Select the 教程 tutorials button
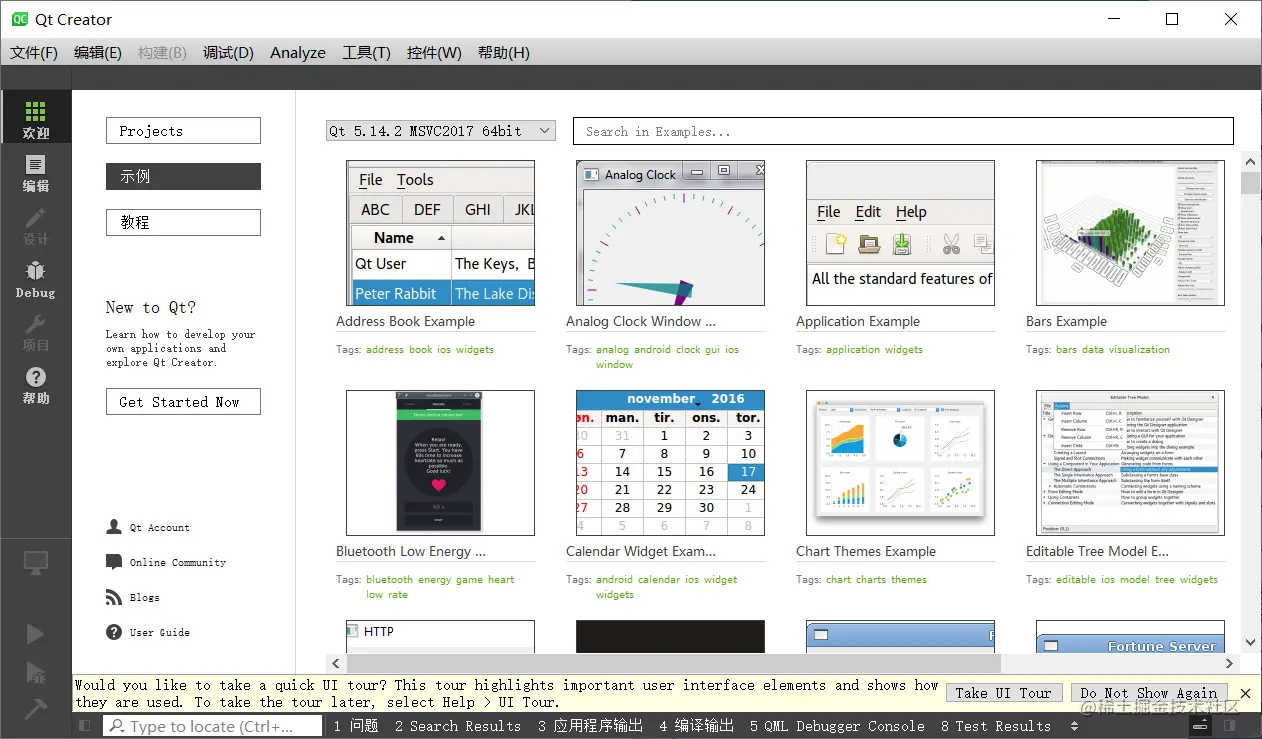This screenshot has width=1262, height=739. click(x=183, y=222)
